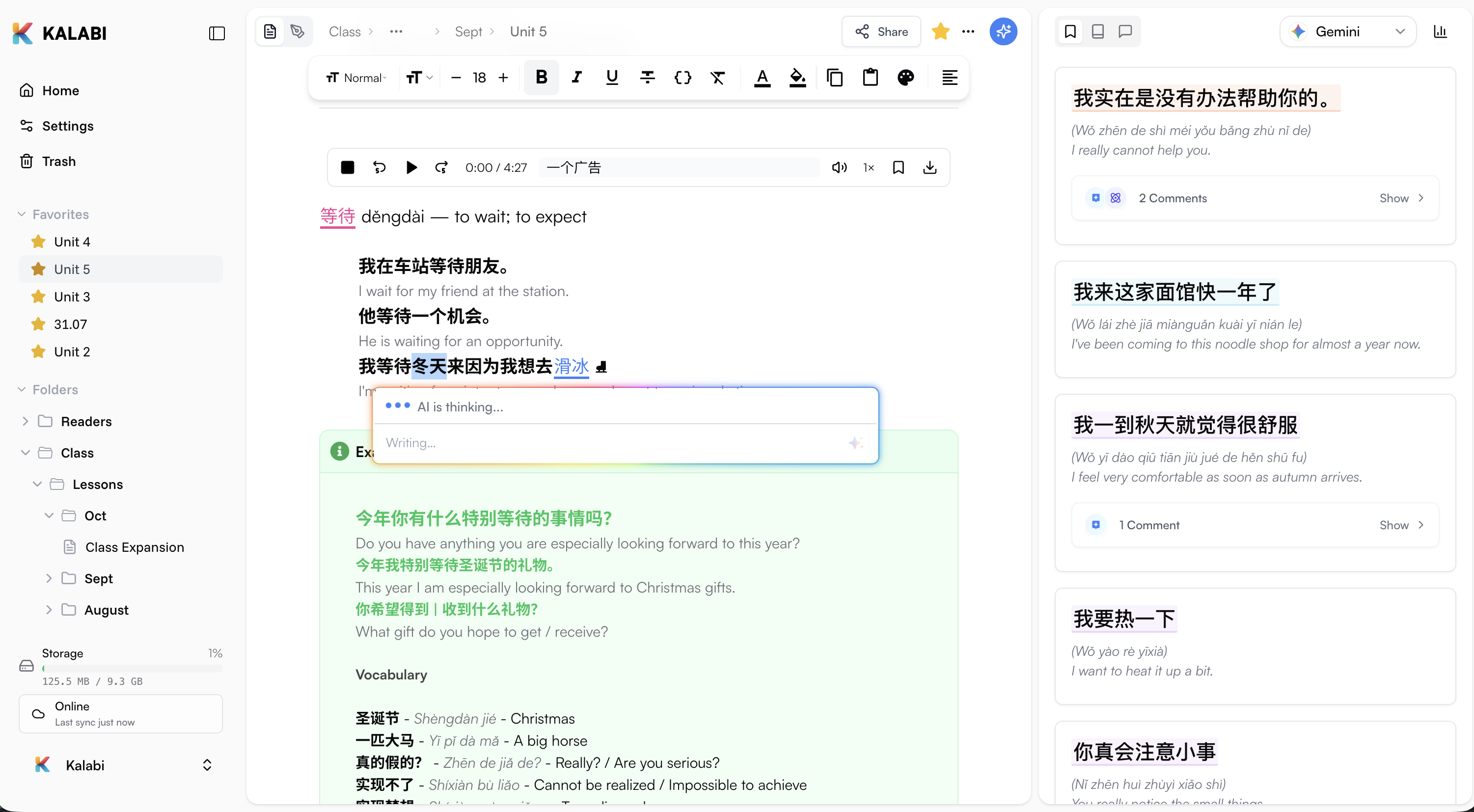
Task: Select the pen annotation tool next to document icon
Action: pyautogui.click(x=297, y=31)
